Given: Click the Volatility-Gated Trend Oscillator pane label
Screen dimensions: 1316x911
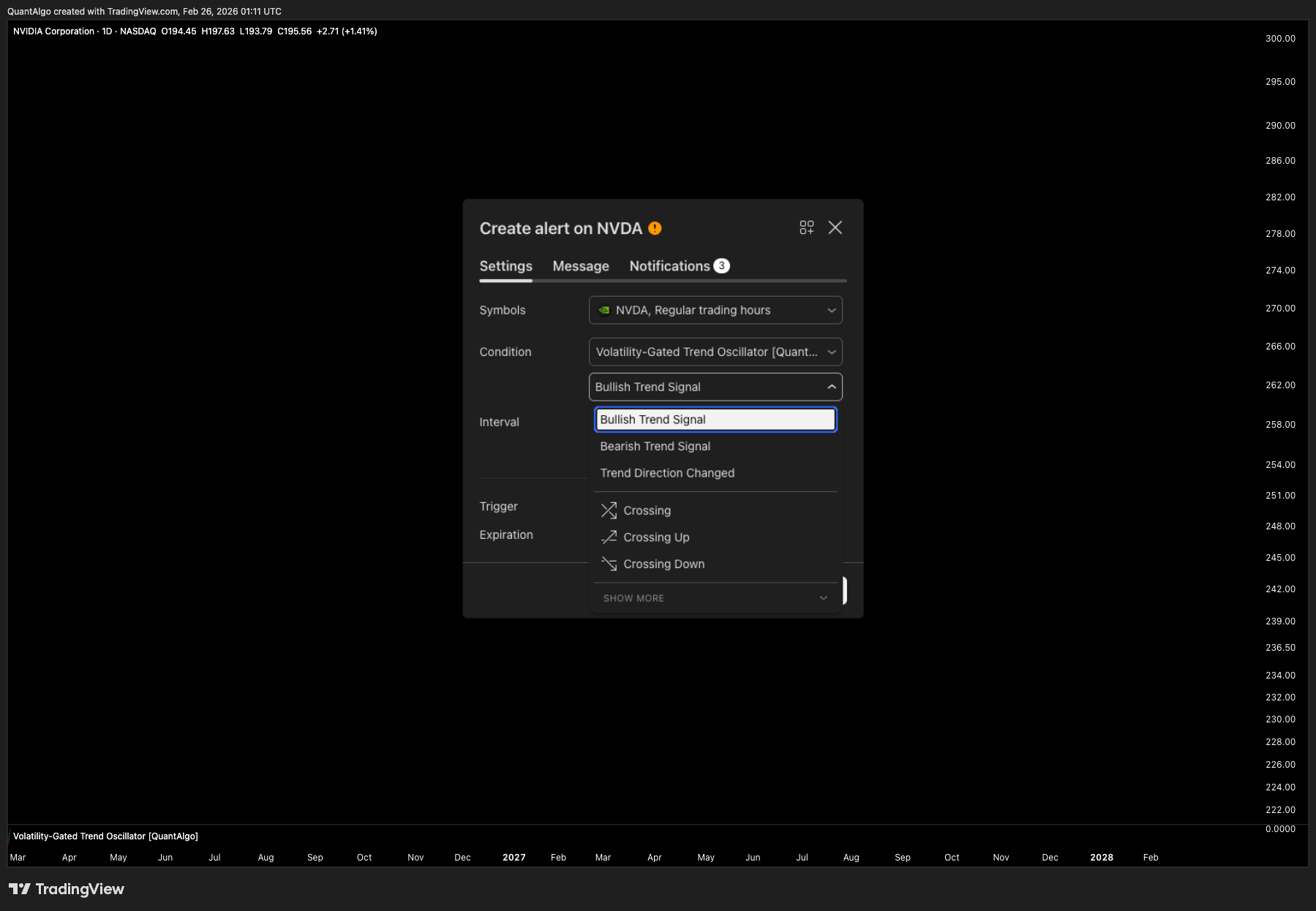Looking at the screenshot, I should click(x=105, y=836).
